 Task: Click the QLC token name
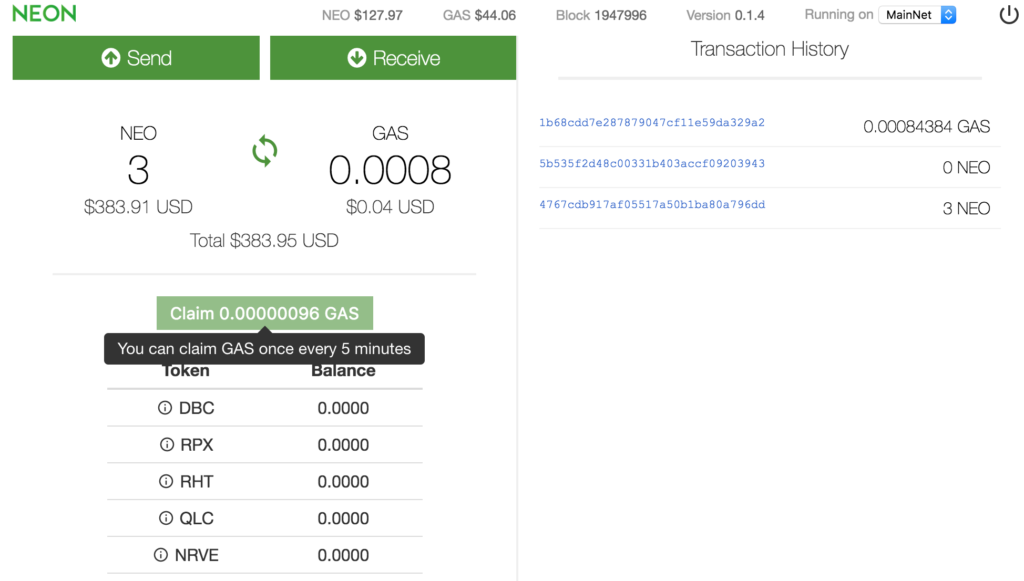[197, 518]
